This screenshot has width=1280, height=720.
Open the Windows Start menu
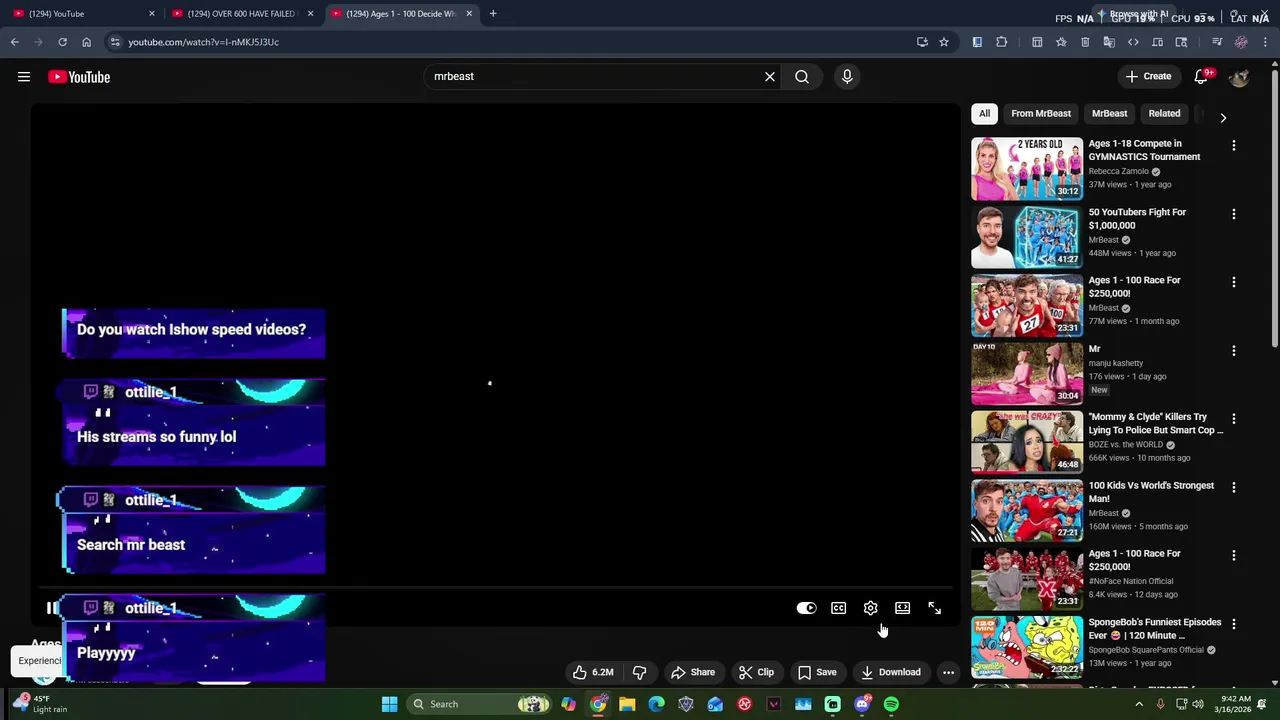coord(389,704)
